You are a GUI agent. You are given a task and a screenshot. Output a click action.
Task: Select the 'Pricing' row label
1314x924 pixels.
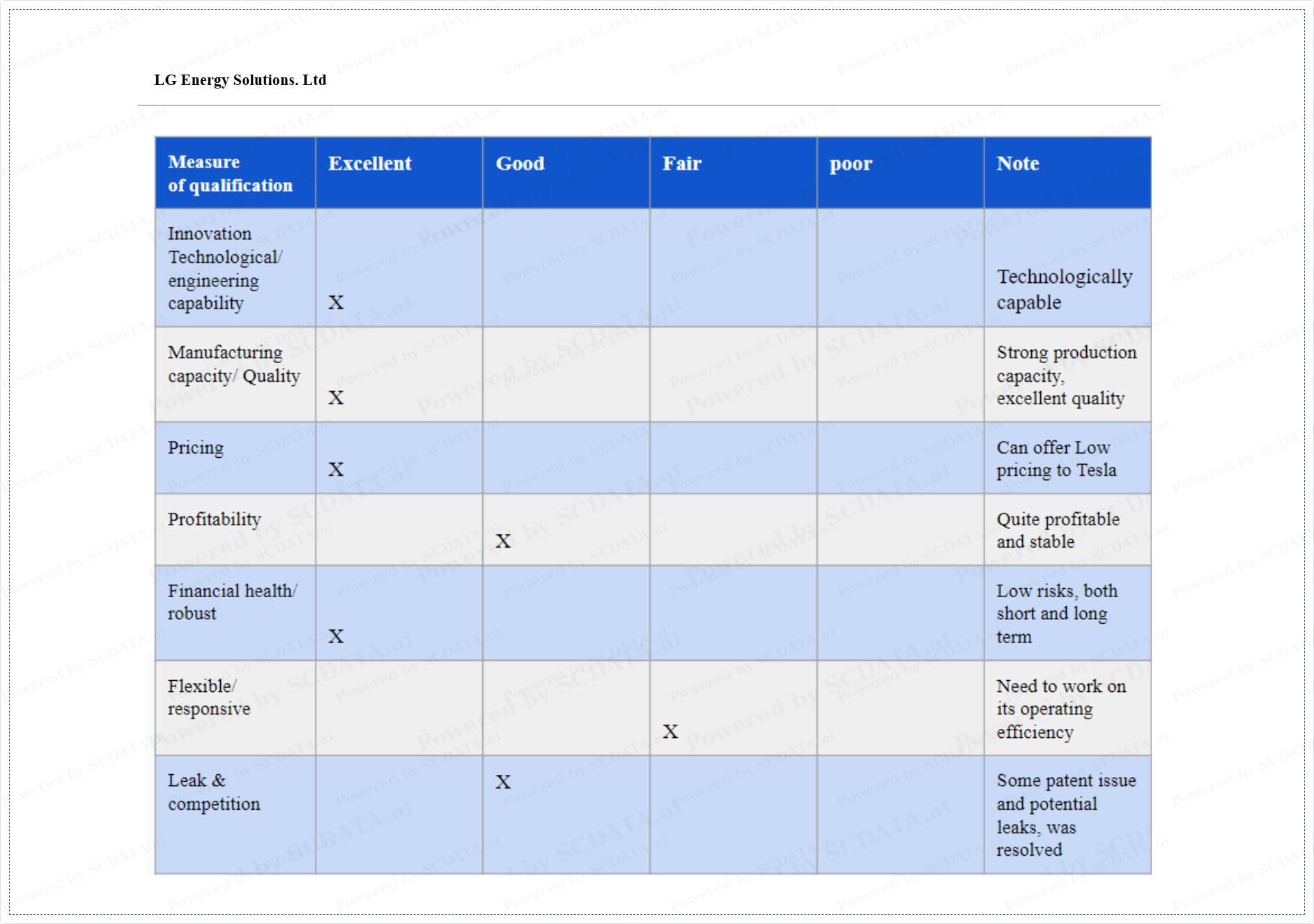196,447
